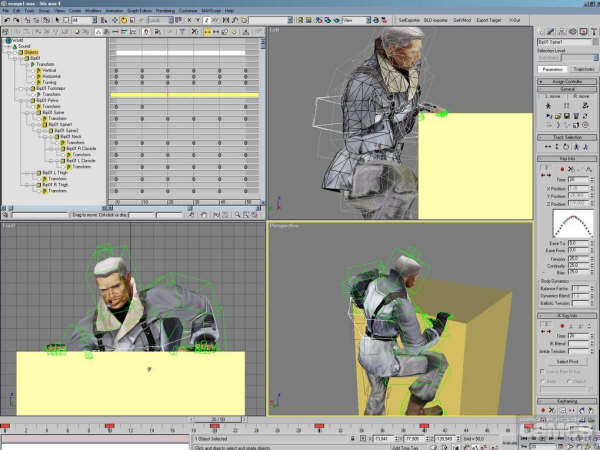Click the Select Pivot button
This screenshot has width=600, height=450.
(567, 361)
